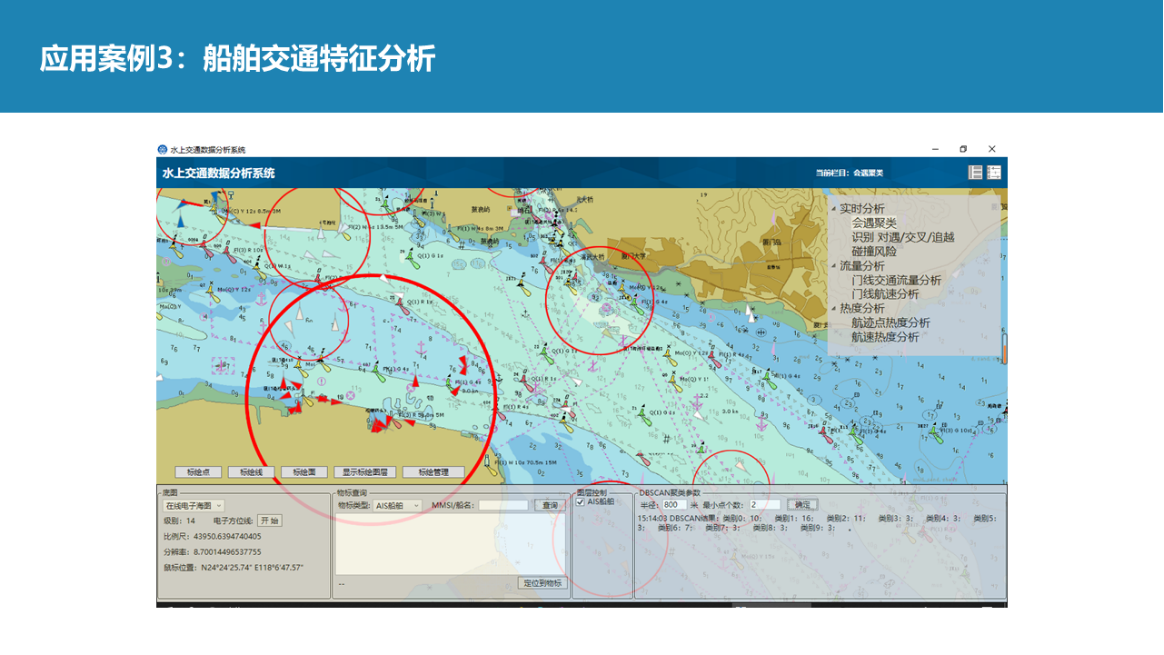This screenshot has height=655, width=1164.
Task: Click the DBSCAN 半径 radius input field
Action: tap(673, 505)
